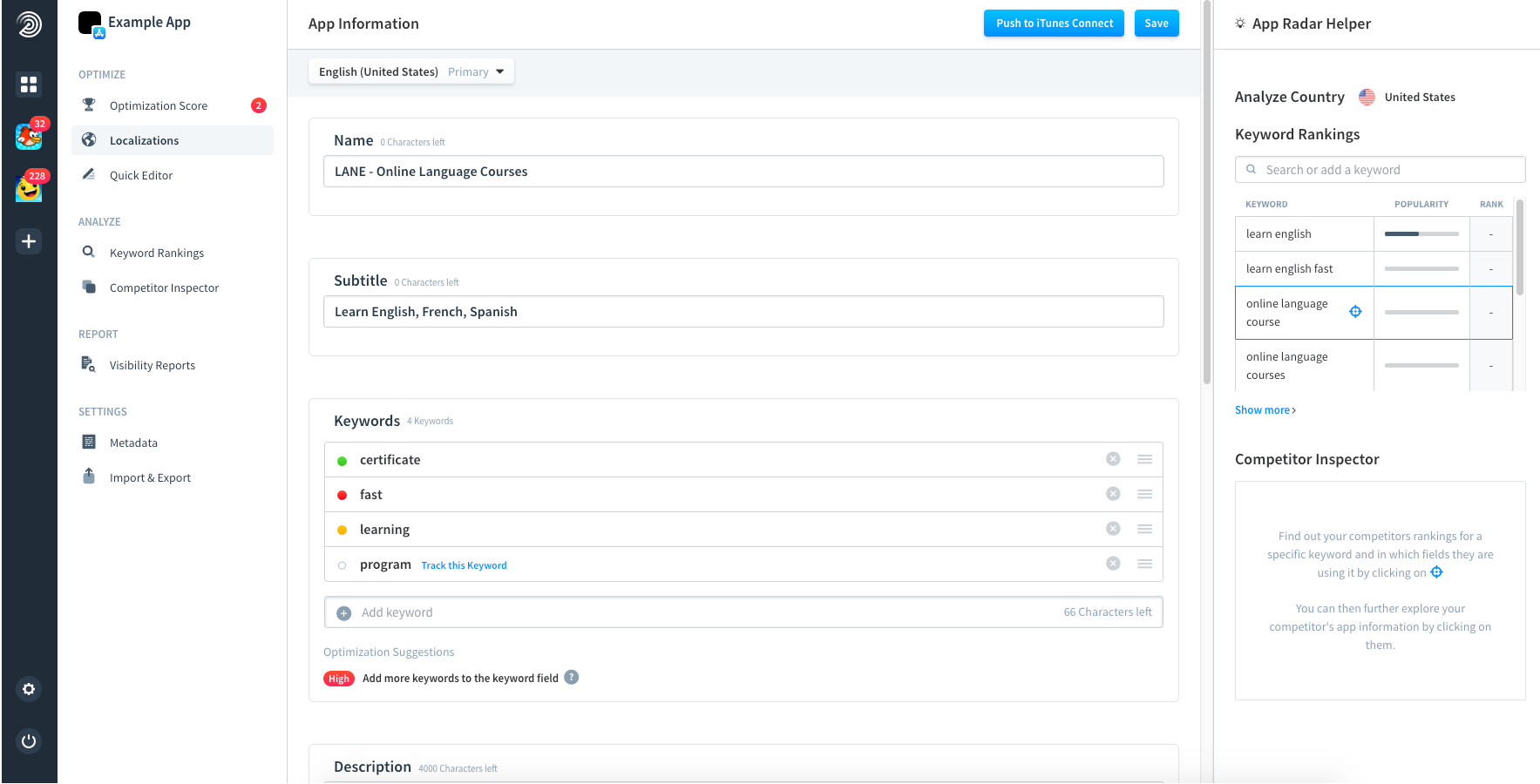1540x784 pixels.
Task: Click the High priority badge
Action: click(339, 679)
